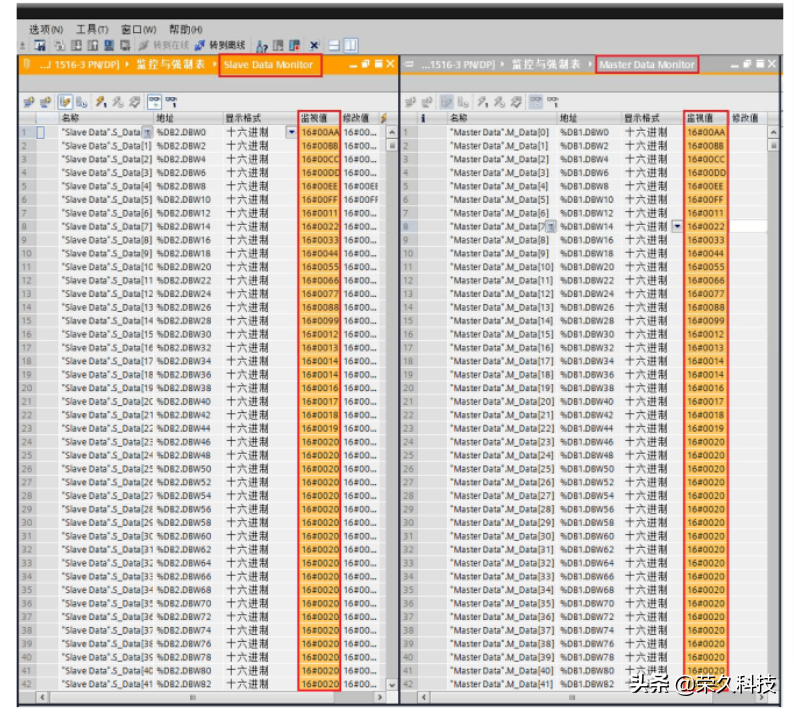Click the 转到离线 (Go offline) toolbar icon
794x712 pixels.
pyautogui.click(x=220, y=46)
